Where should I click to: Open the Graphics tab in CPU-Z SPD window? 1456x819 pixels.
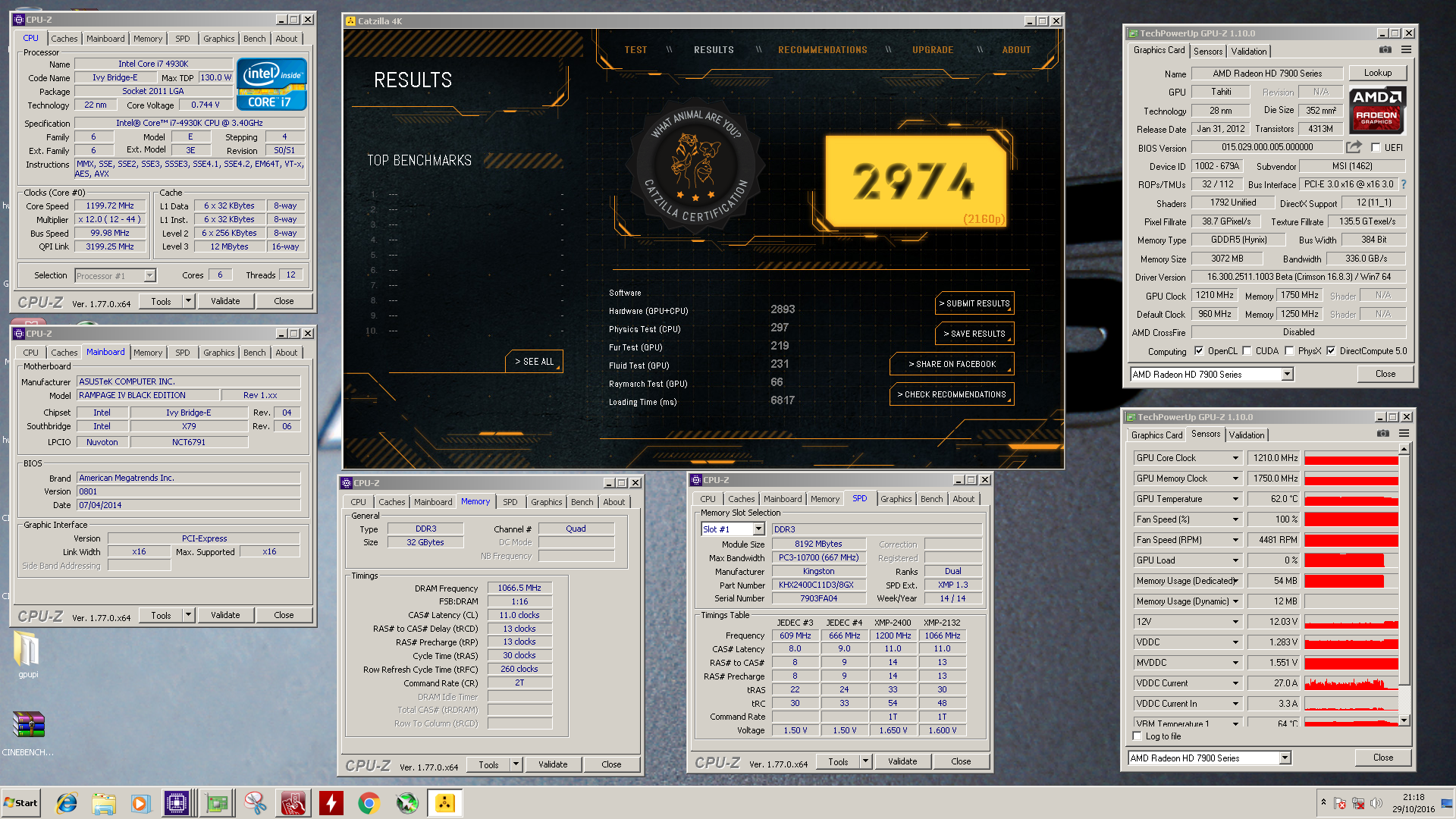[896, 499]
